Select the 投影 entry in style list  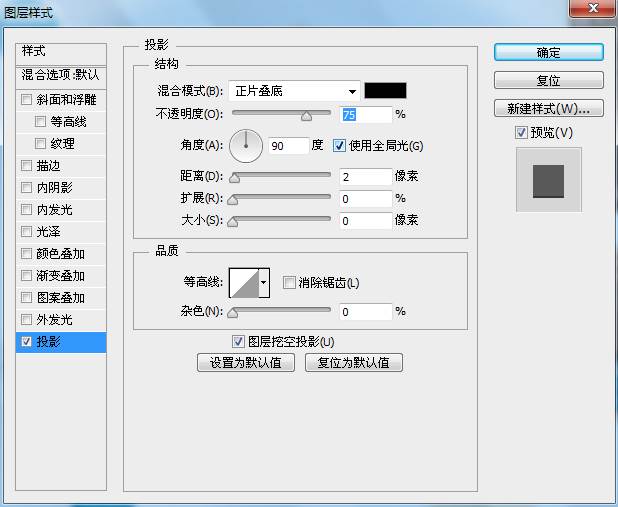point(61,342)
